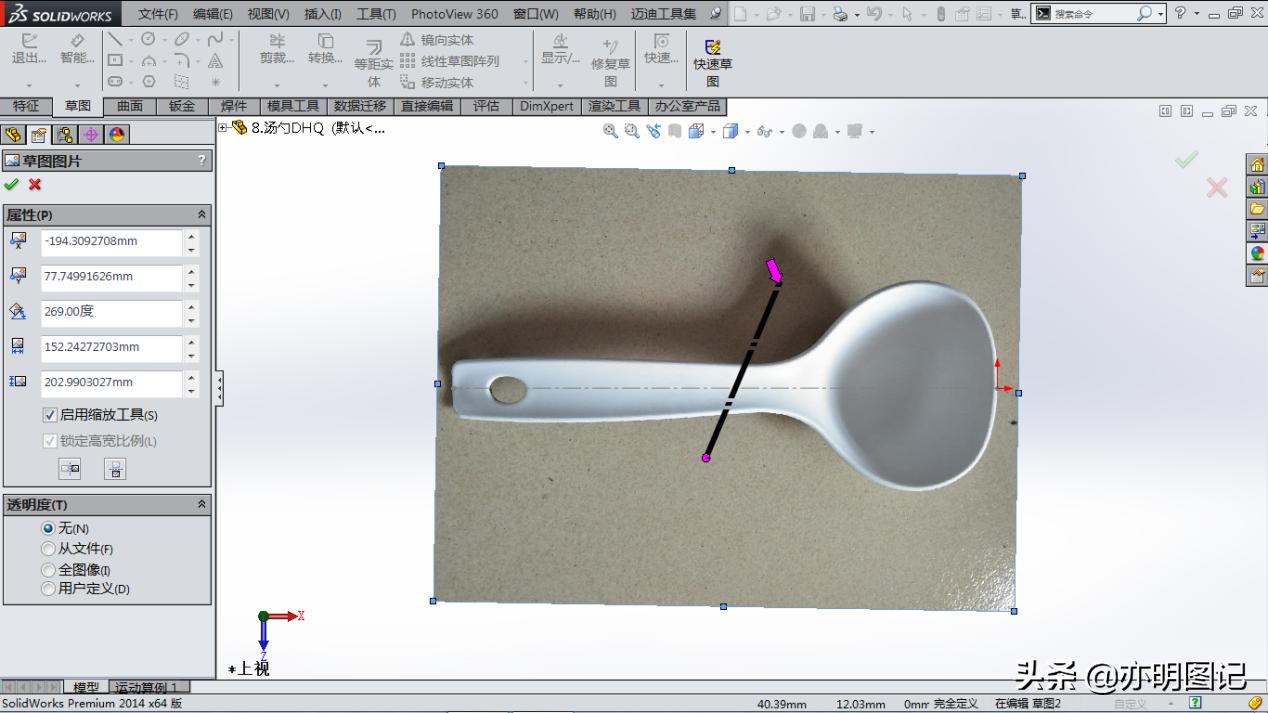Expand the view orientation dropdown arrow
1268x713 pixels.
click(x=747, y=131)
